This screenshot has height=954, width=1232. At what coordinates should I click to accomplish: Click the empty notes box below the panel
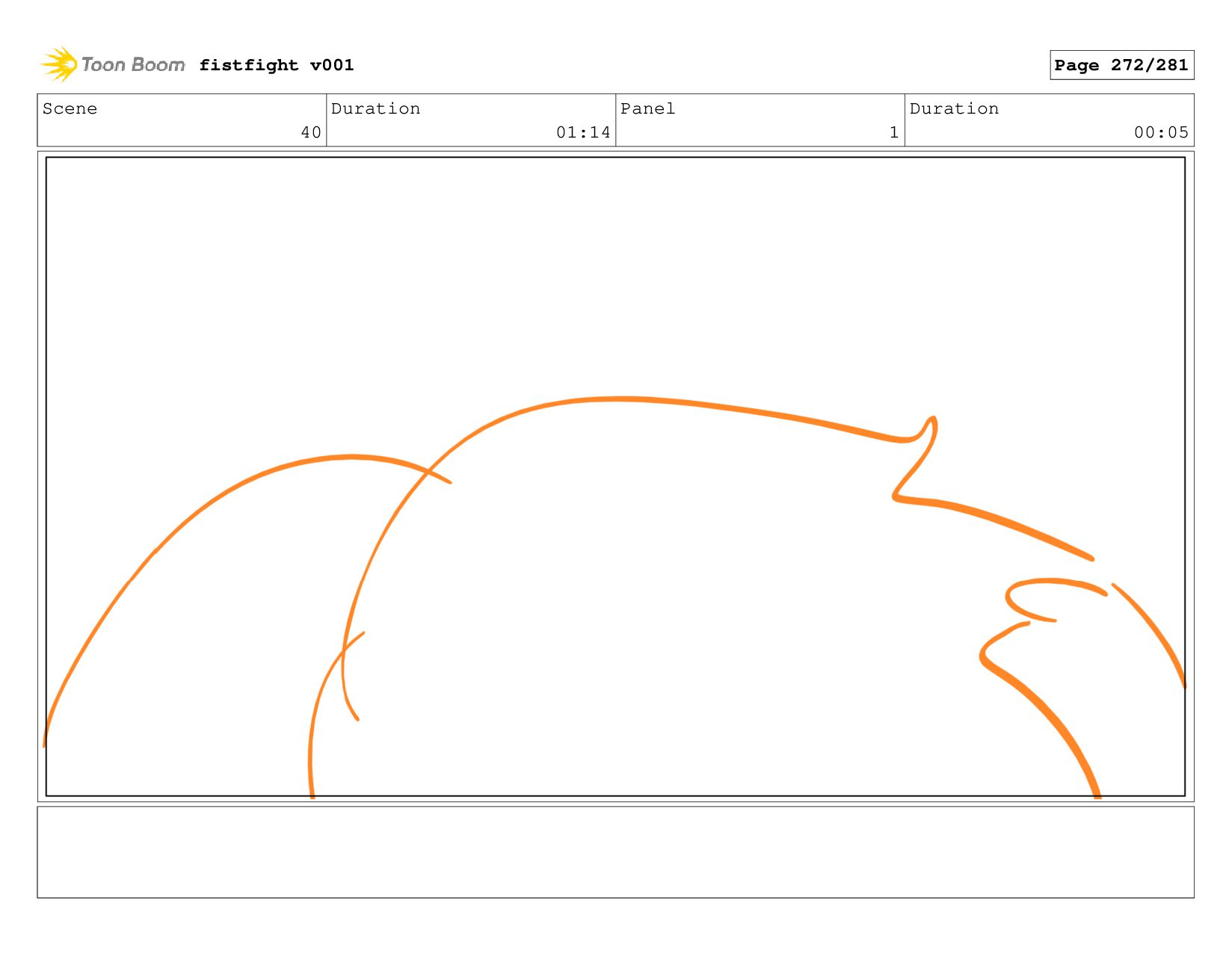coord(615,852)
